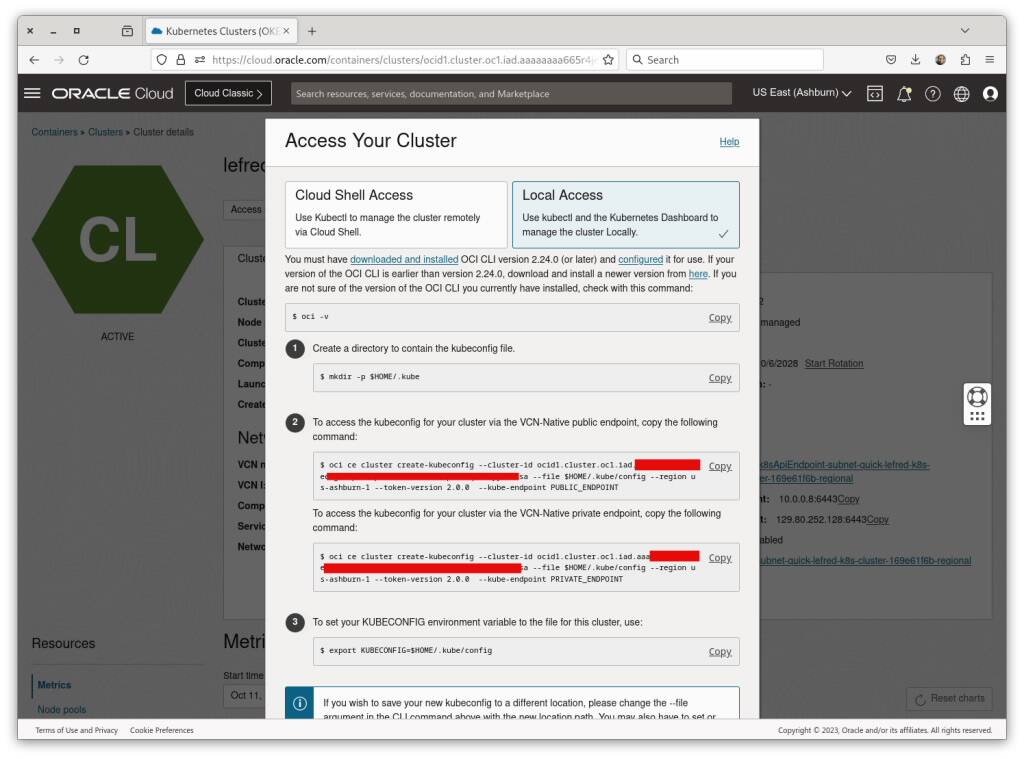
Task: Open the language globe icon
Action: pos(961,94)
